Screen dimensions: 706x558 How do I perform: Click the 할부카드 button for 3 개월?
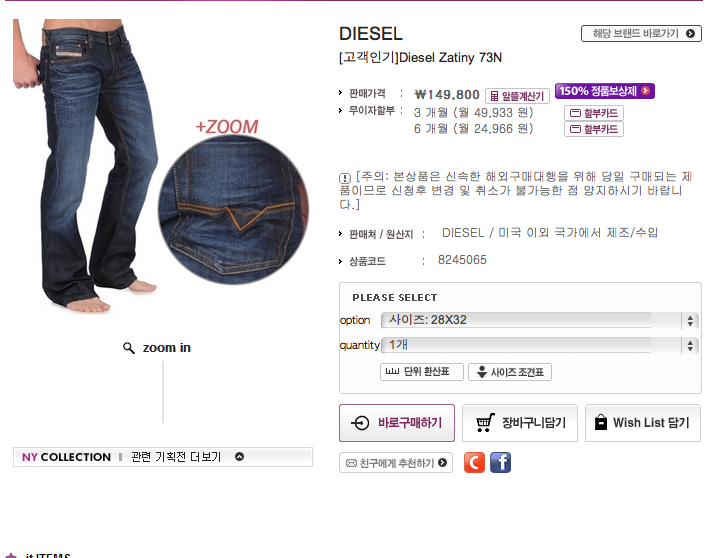pyautogui.click(x=593, y=113)
